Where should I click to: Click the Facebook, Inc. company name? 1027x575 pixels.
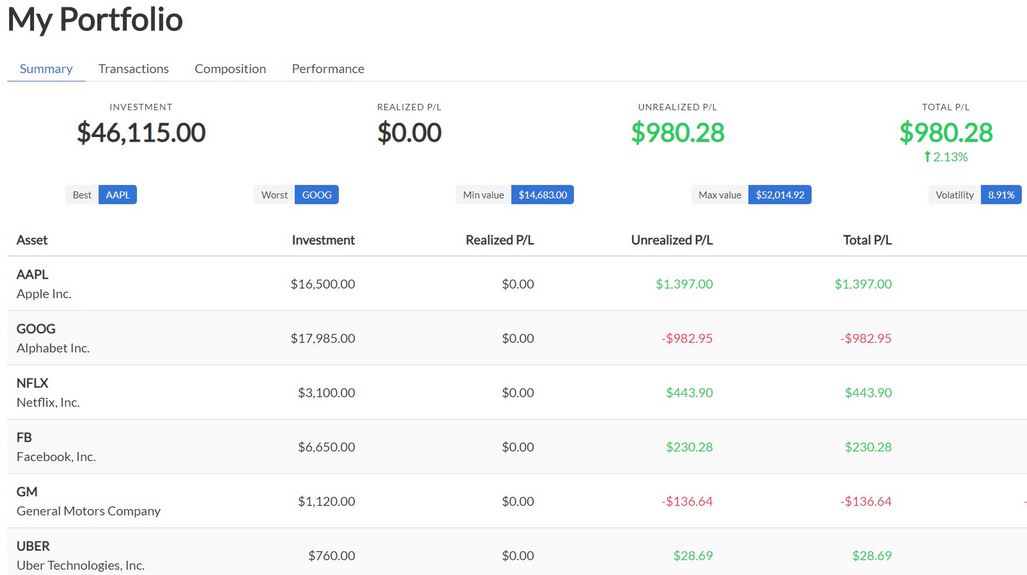[56, 457]
